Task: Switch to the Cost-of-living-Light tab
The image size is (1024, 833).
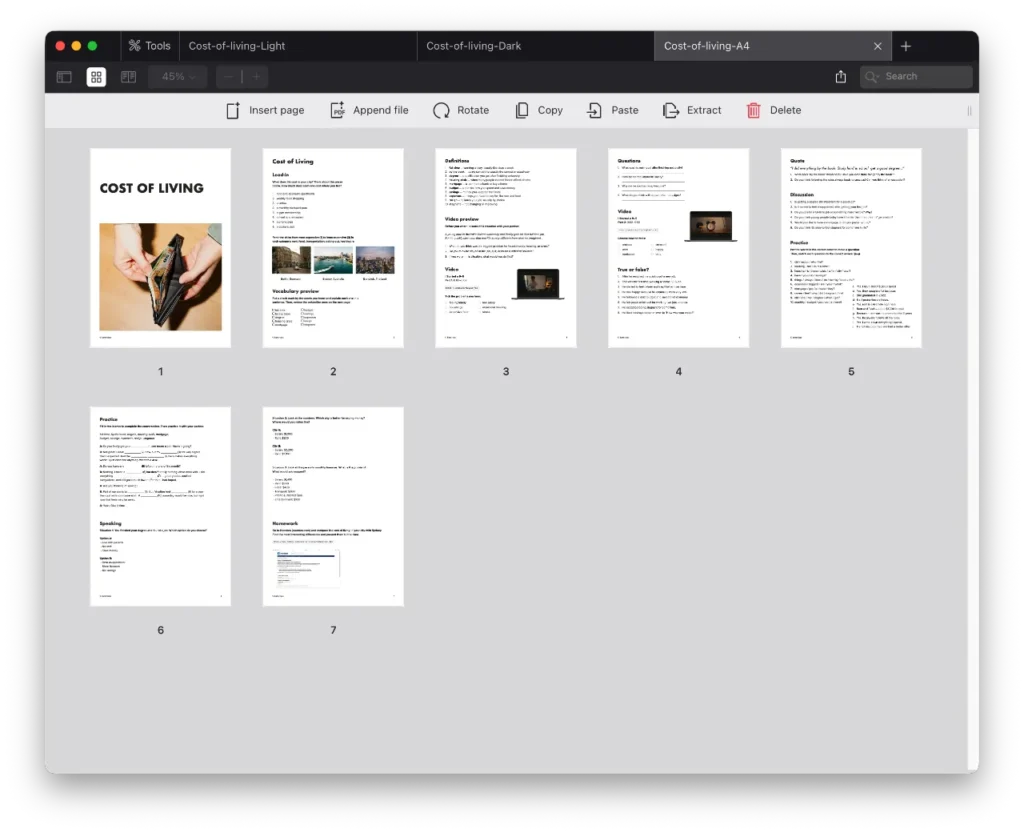Action: click(237, 46)
